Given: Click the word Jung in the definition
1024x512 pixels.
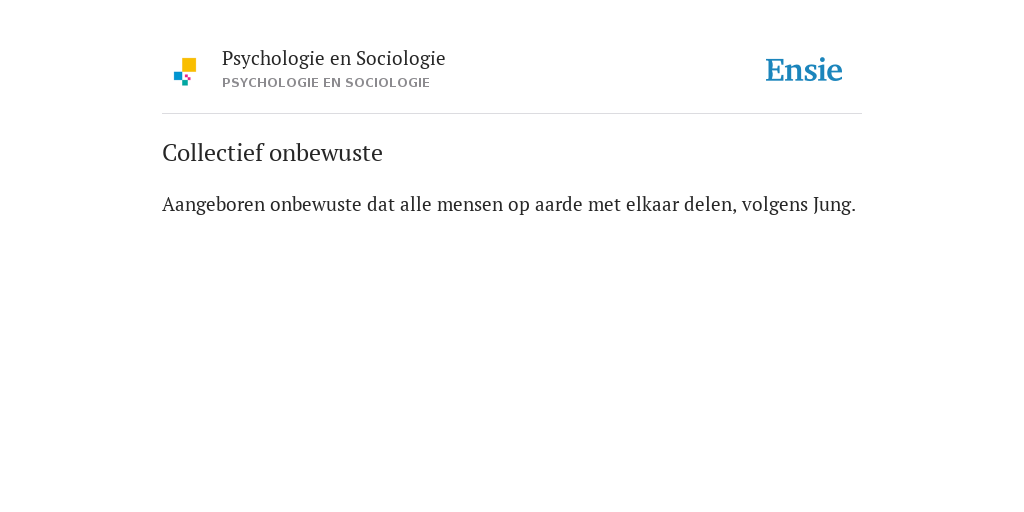Looking at the screenshot, I should [x=834, y=205].
